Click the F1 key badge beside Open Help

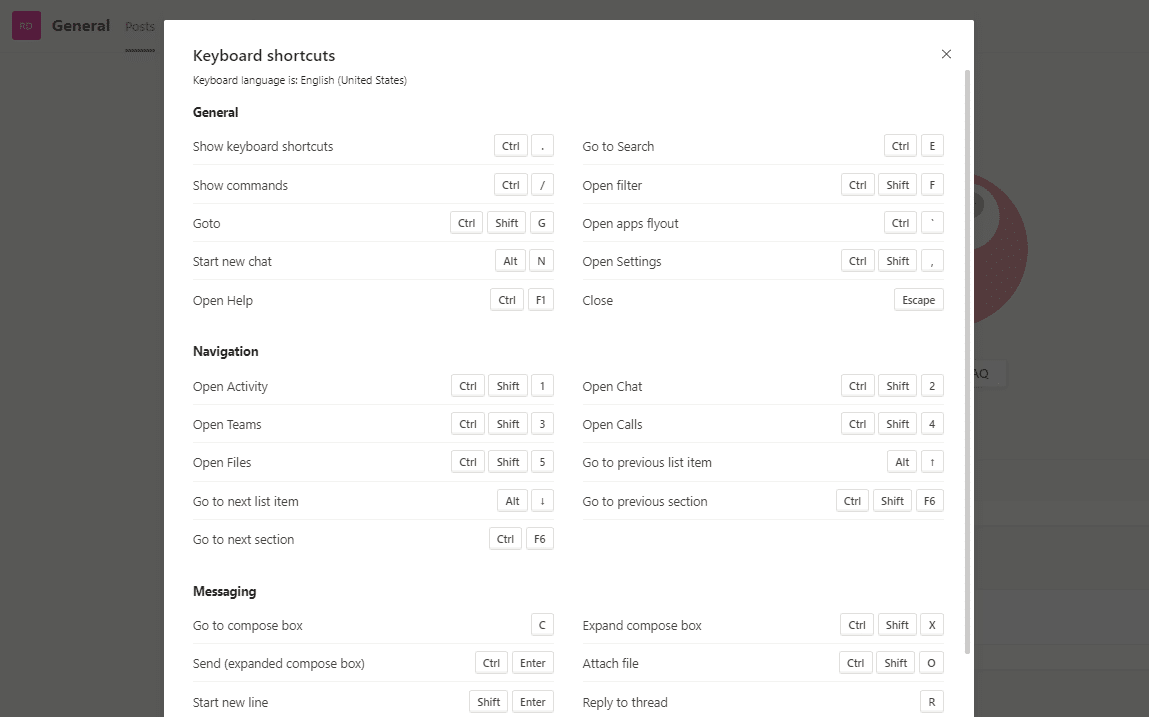[x=540, y=299]
